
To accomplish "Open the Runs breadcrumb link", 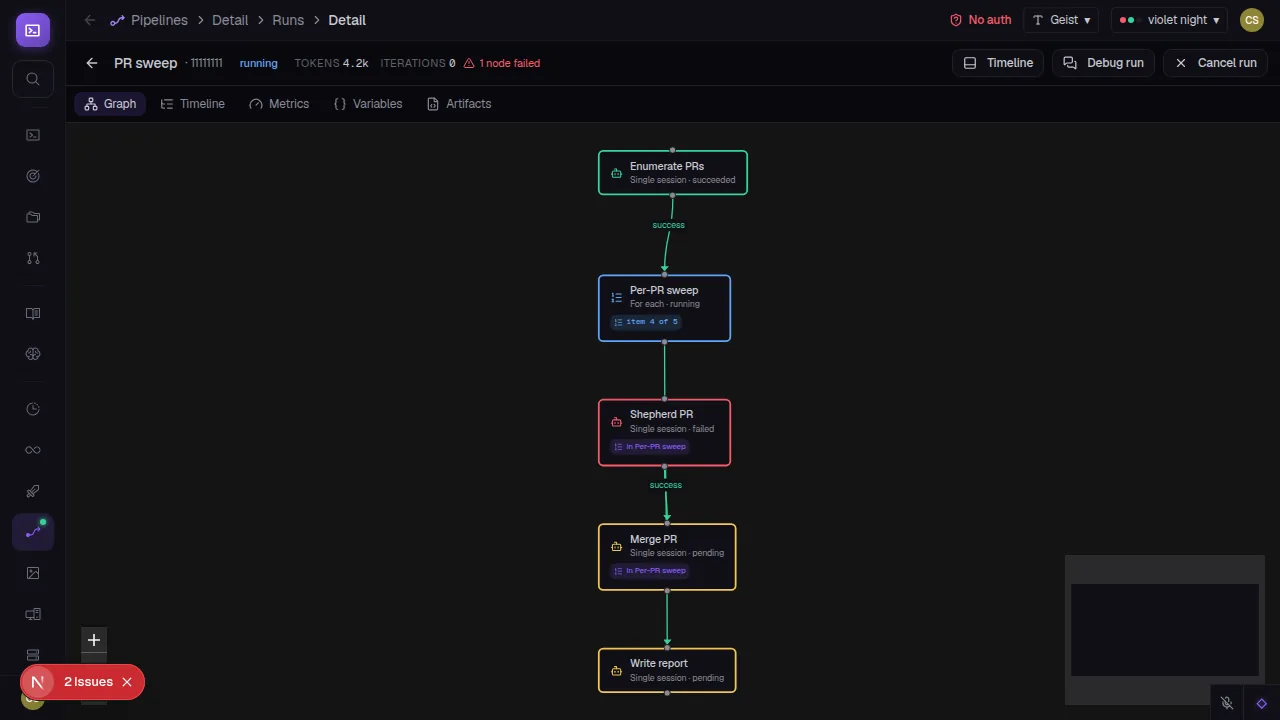I will pyautogui.click(x=288, y=20).
